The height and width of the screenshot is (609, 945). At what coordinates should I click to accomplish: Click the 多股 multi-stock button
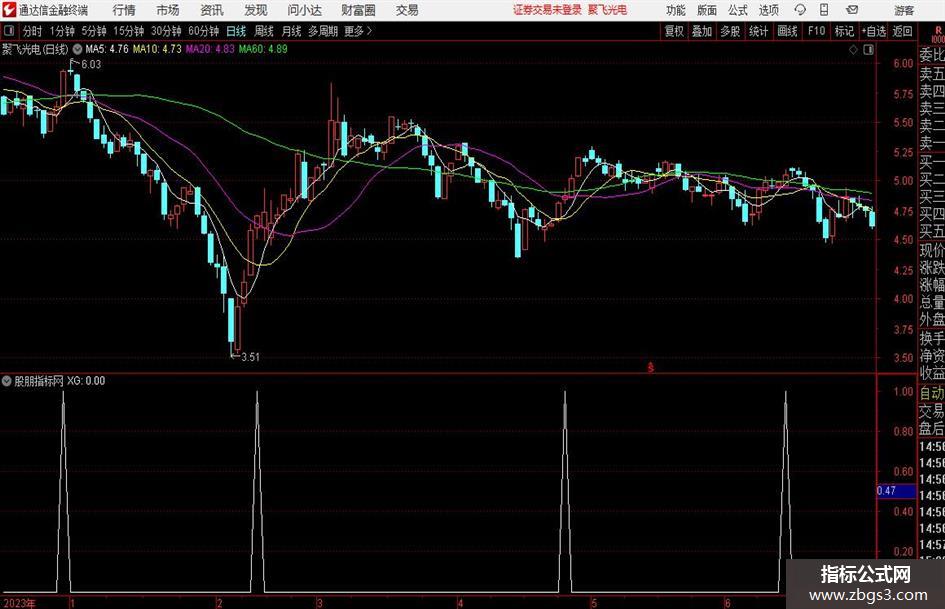click(x=730, y=31)
